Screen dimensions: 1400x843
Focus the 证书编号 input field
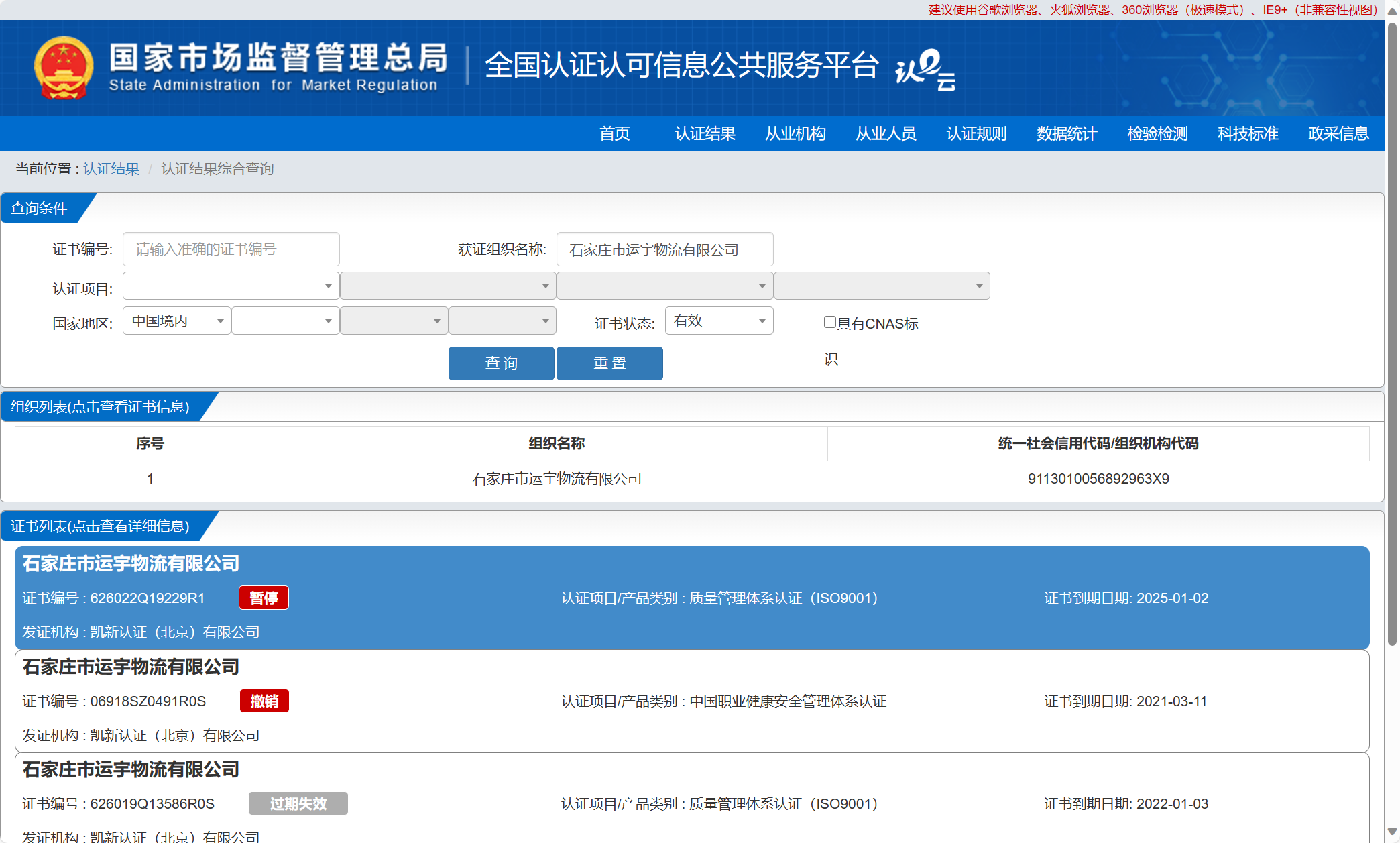231,249
